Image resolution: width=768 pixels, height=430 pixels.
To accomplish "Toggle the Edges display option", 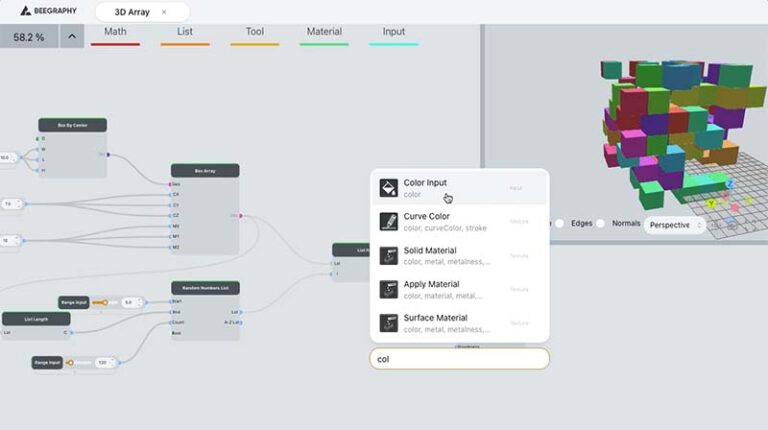I will click(561, 224).
